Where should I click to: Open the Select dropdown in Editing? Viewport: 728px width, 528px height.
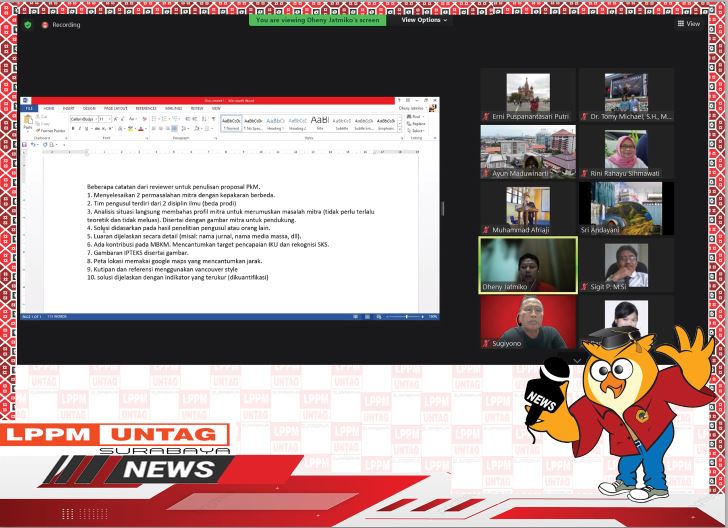pos(415,130)
